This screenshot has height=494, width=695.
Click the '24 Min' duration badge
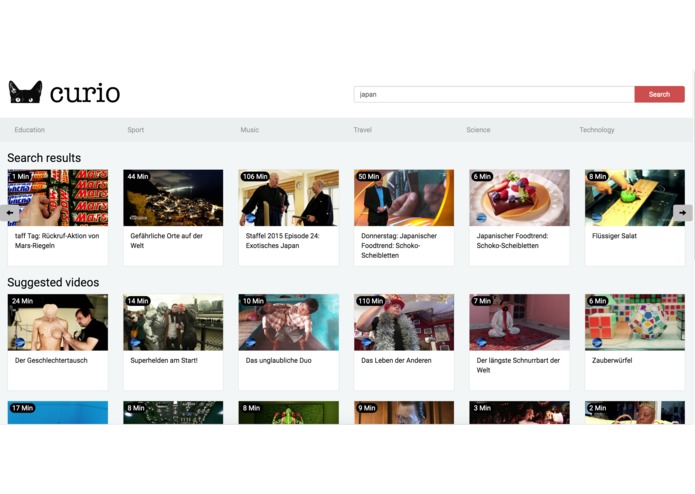[x=22, y=301]
